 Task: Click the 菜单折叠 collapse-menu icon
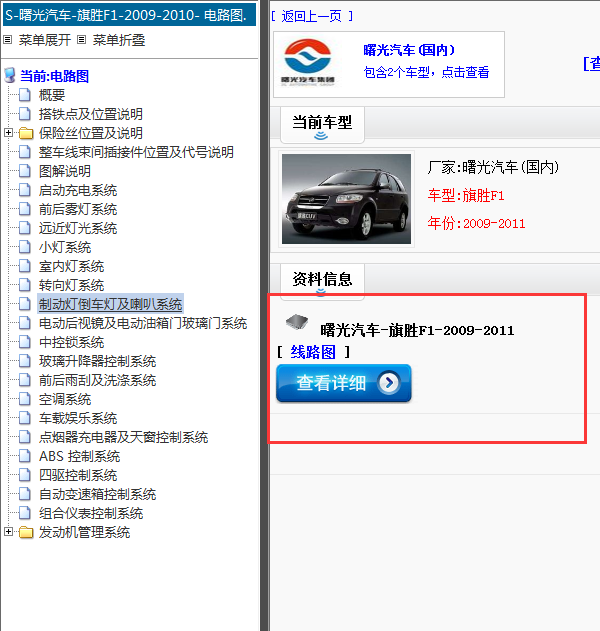coord(82,40)
